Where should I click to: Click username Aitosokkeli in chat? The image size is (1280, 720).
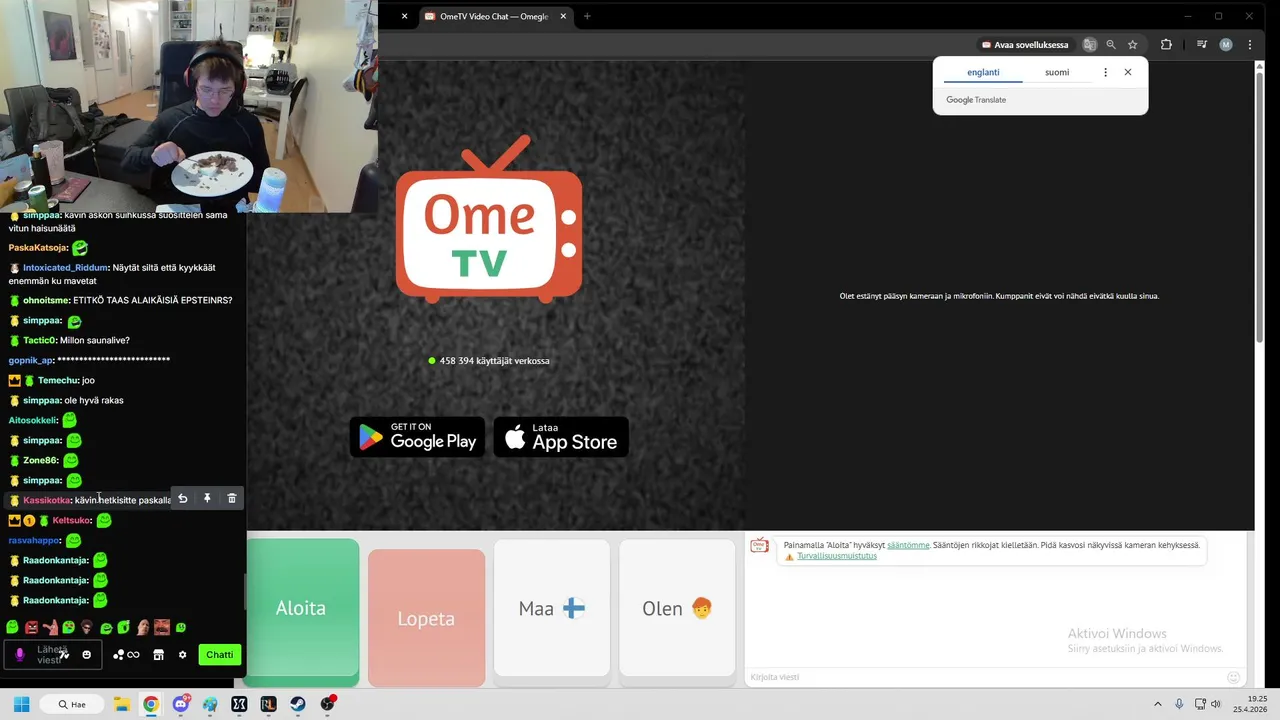point(33,420)
